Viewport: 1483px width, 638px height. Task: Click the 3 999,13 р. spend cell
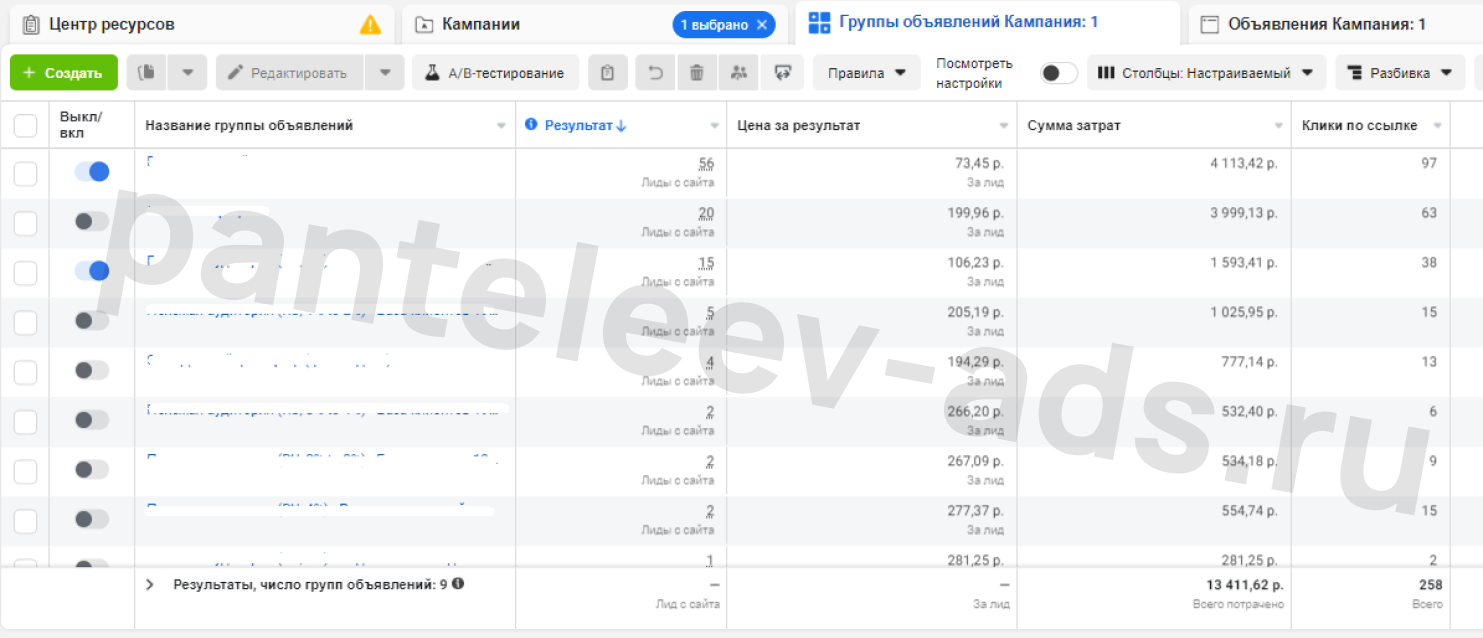click(x=1243, y=213)
